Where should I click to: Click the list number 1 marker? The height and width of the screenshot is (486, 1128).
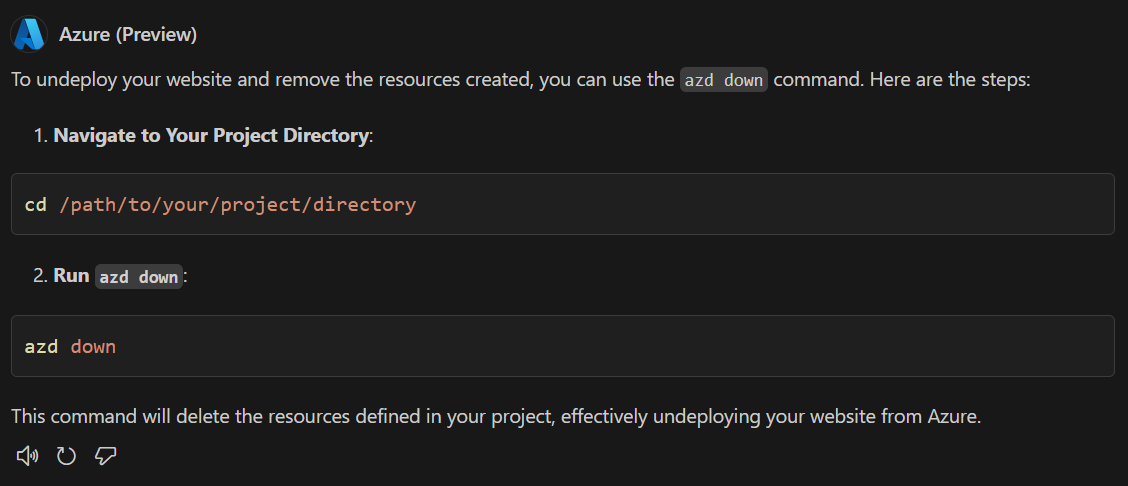40,134
